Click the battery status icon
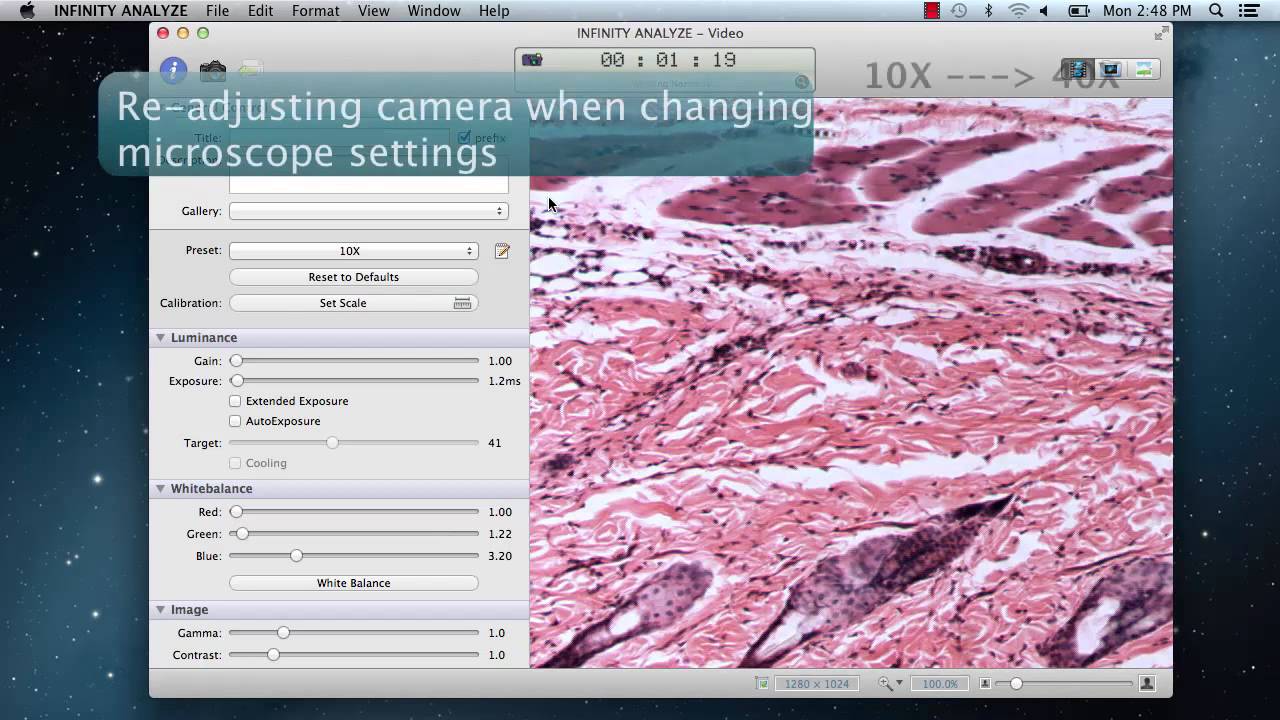 coord(1079,11)
